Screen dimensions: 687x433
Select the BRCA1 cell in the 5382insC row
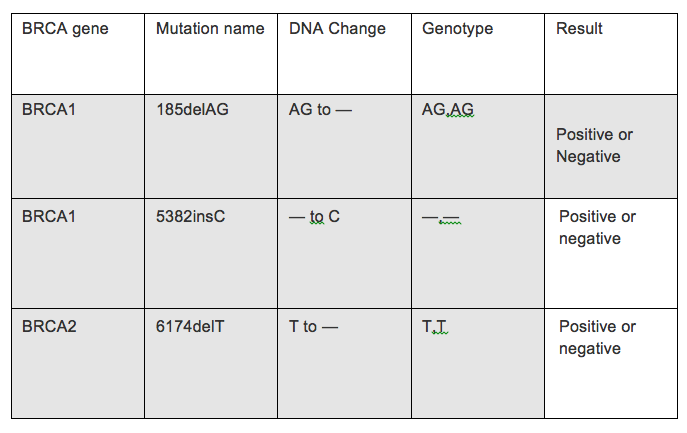coord(49,216)
